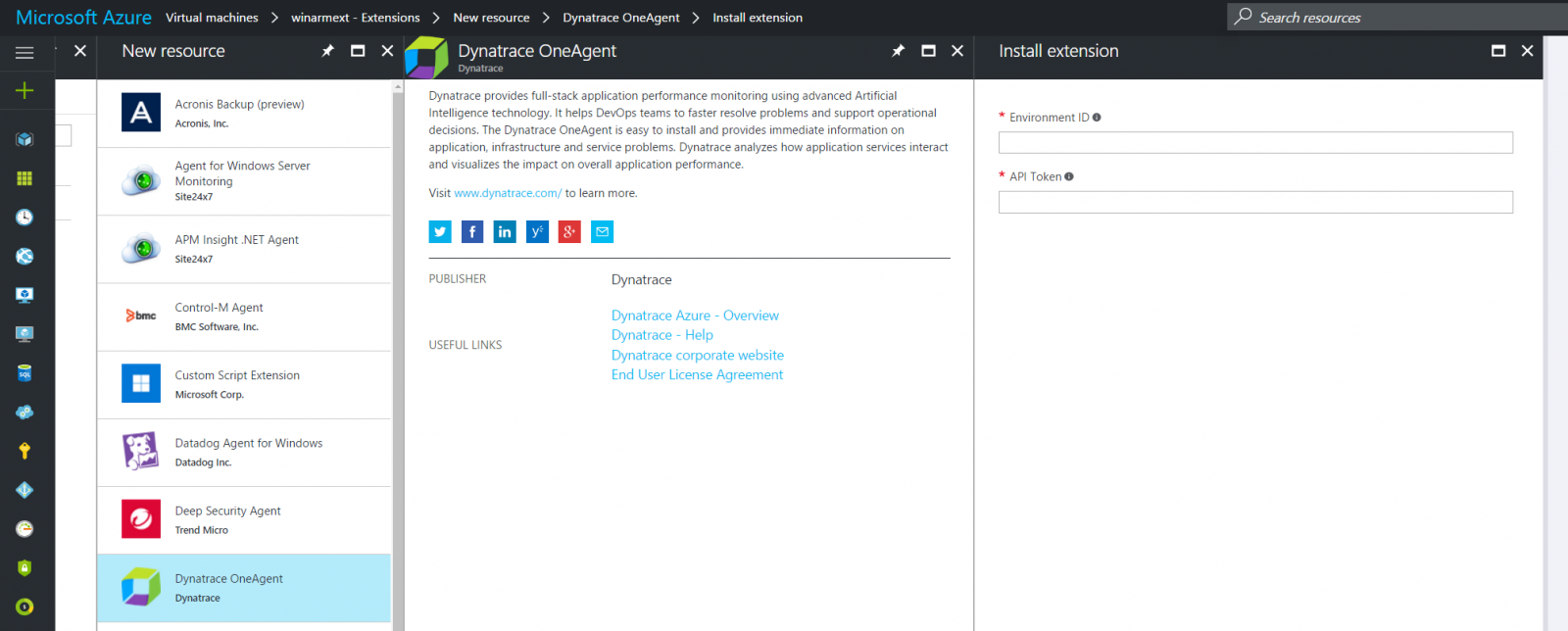
Task: Open Microsoft Azure home logo
Action: (x=83, y=18)
